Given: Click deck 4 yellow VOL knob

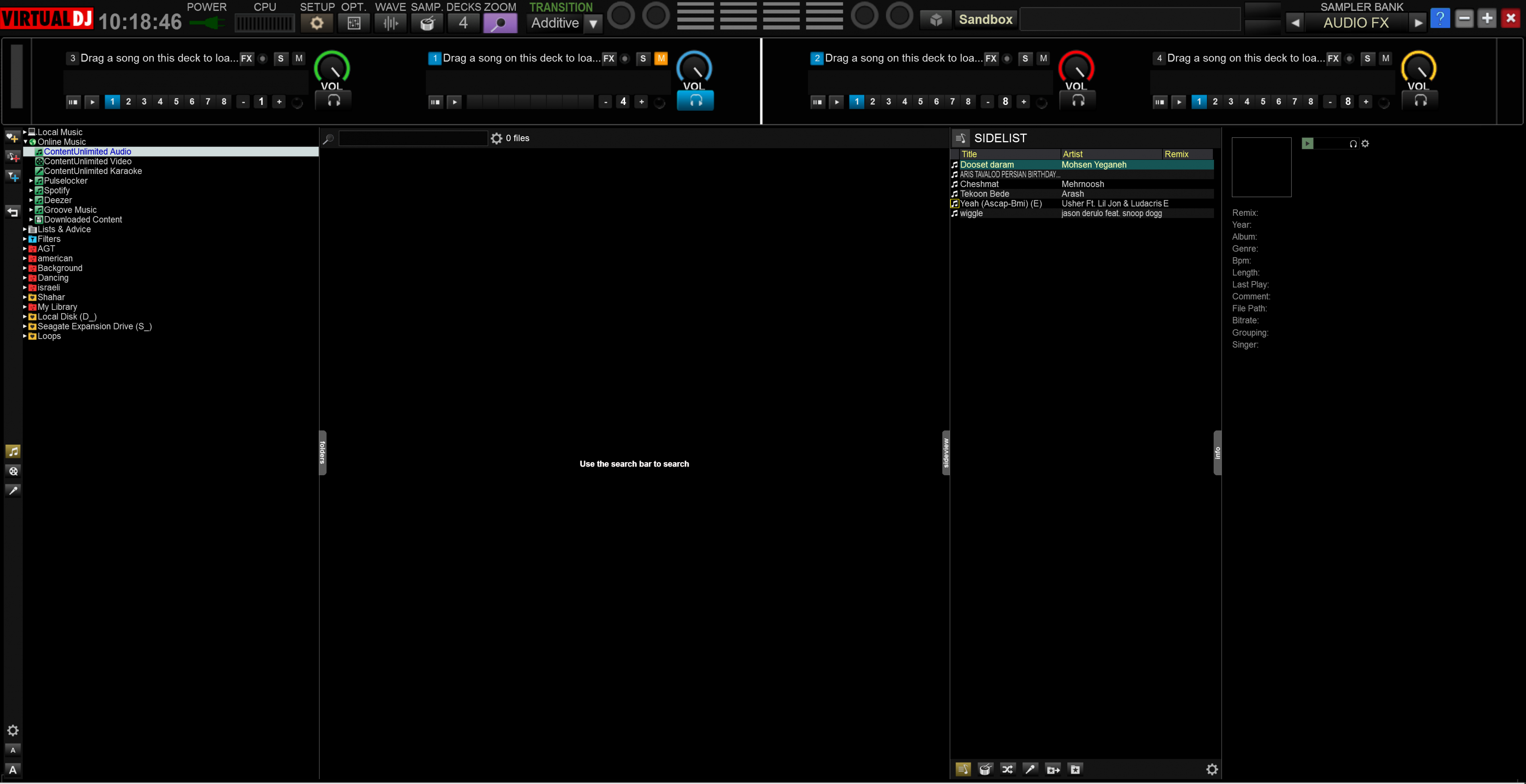Looking at the screenshot, I should (x=1418, y=68).
